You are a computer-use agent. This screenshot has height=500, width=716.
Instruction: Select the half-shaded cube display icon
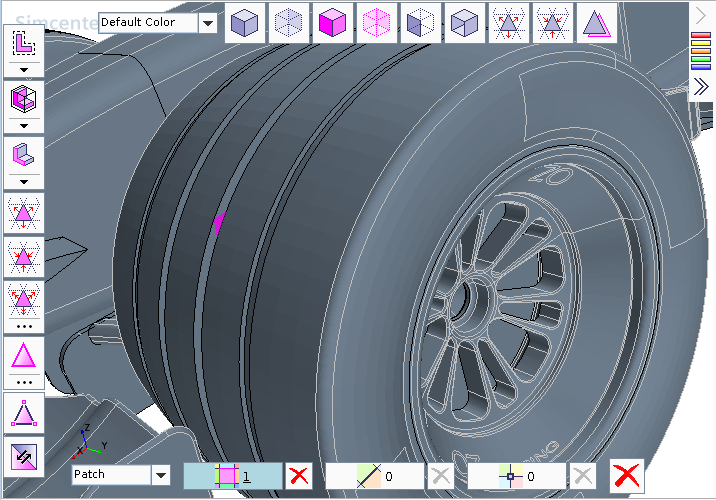[419, 22]
